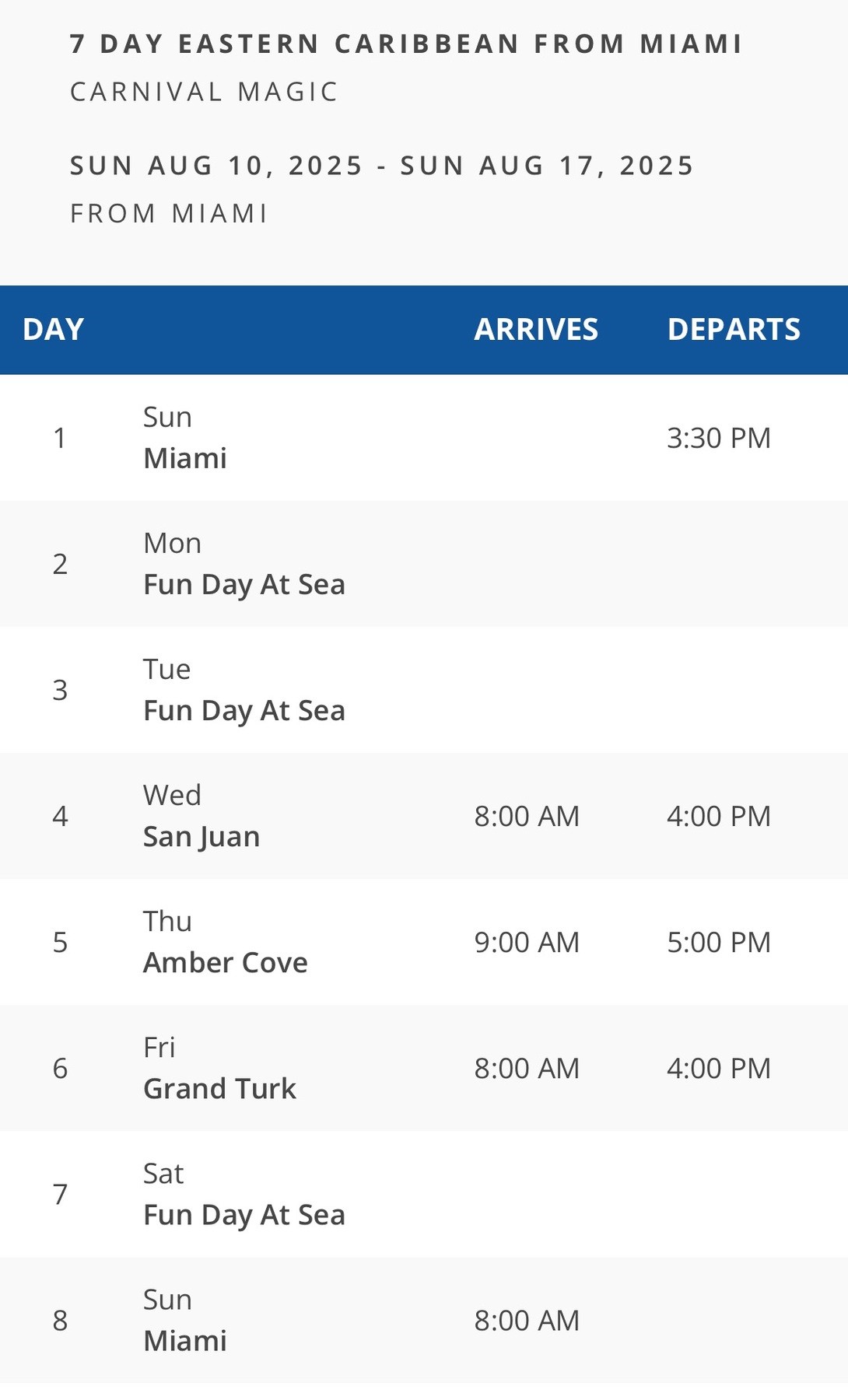
Task: Click the 7 Day Eastern Caribbean title
Action: (x=406, y=44)
